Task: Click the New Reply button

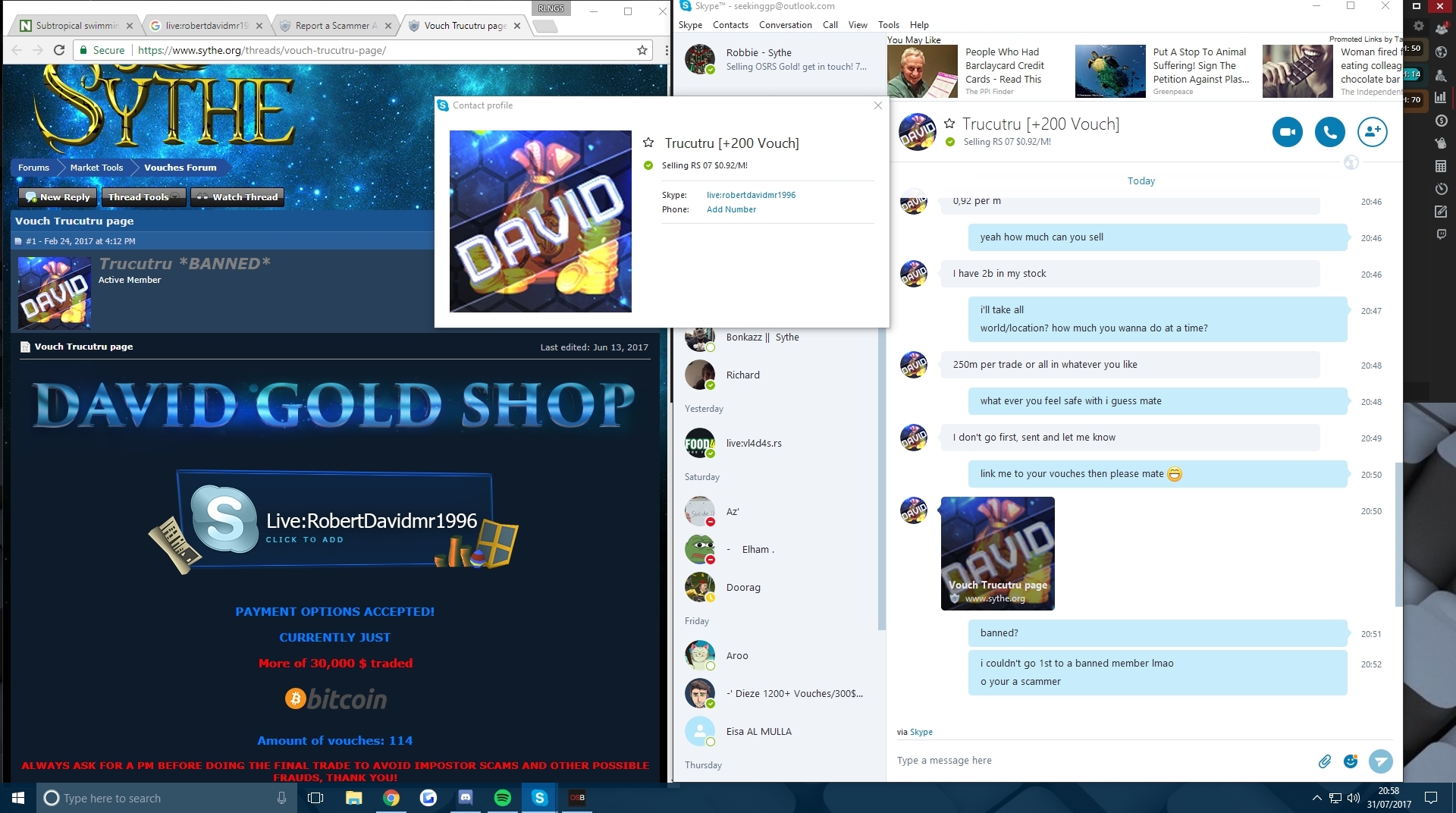Action: (58, 197)
